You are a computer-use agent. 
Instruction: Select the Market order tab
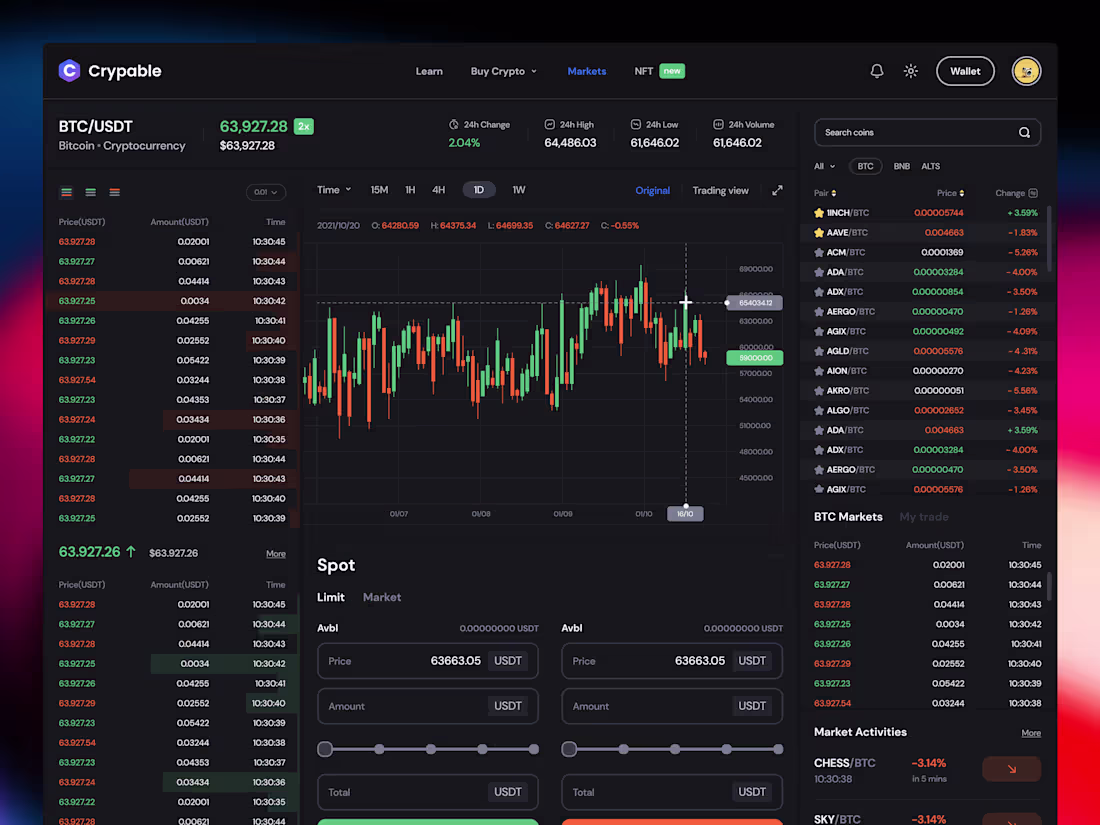[x=382, y=596]
